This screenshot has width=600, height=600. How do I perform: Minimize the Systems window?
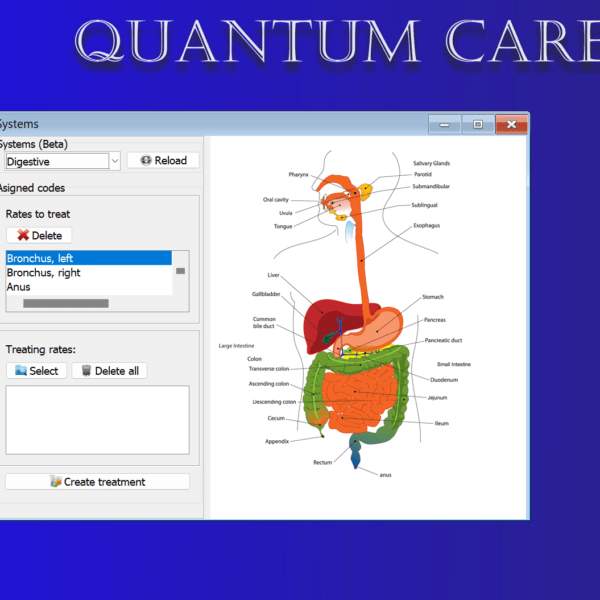(444, 124)
